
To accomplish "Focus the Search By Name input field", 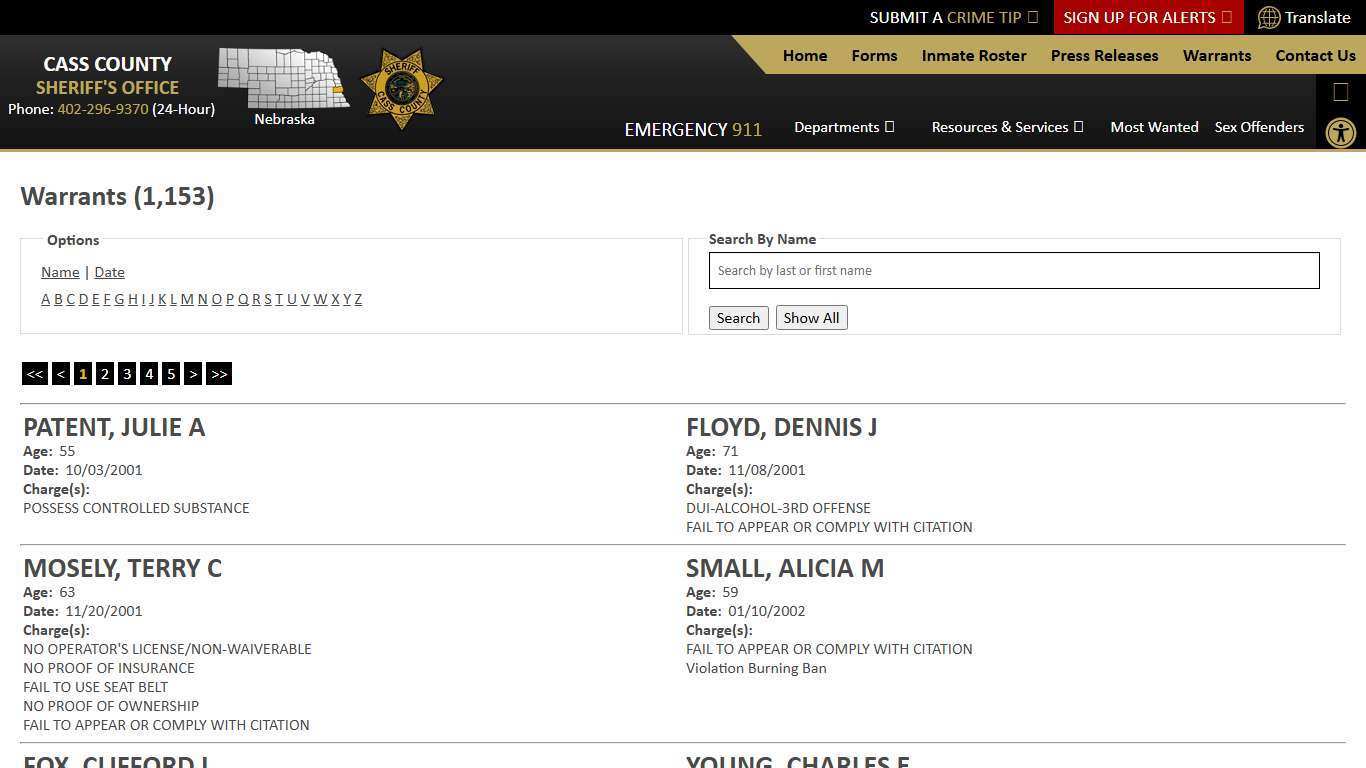I will (1013, 270).
